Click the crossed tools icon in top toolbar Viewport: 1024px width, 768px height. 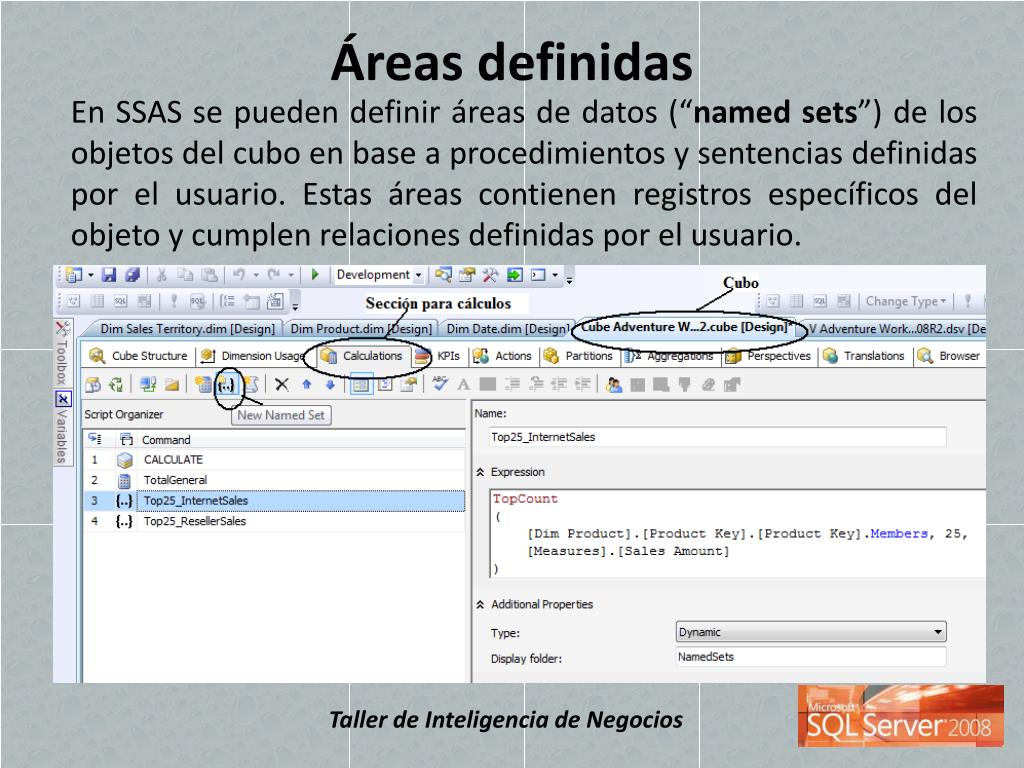[x=490, y=275]
